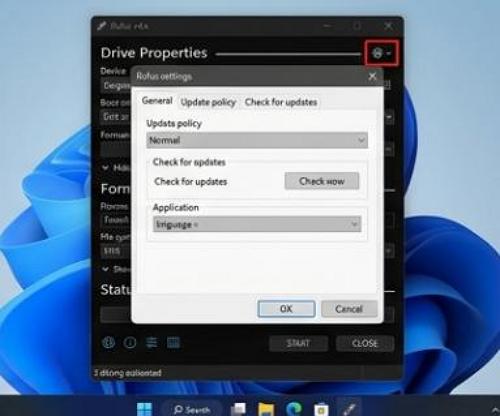Open the log grid icon in Rufus
The width and height of the screenshot is (500, 416).
173,342
